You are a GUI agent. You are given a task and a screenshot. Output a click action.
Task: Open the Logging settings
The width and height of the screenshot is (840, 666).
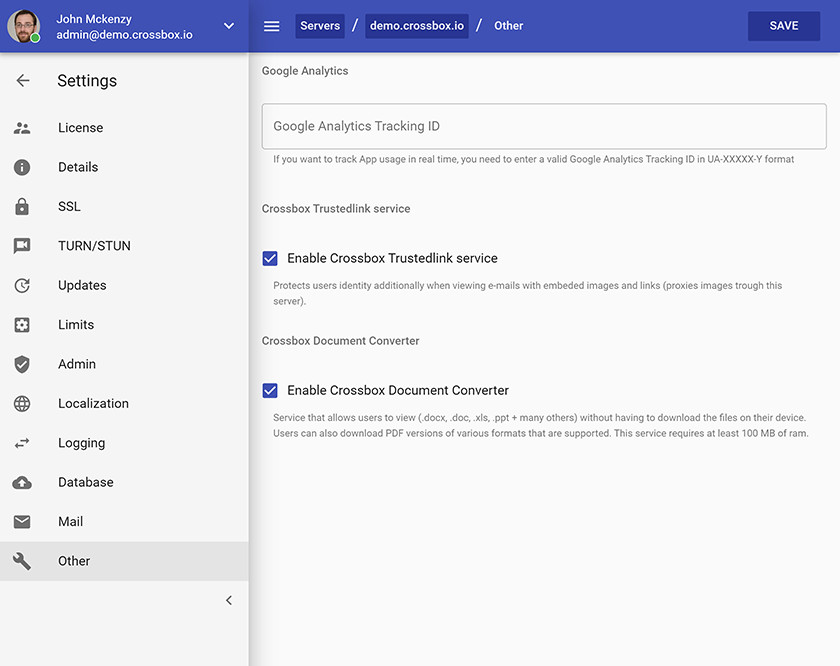pos(124,443)
